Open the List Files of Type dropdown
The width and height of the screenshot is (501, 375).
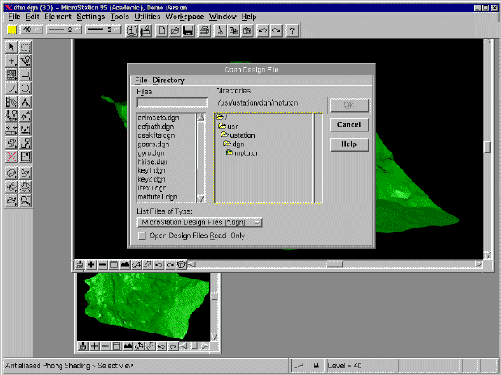199,222
